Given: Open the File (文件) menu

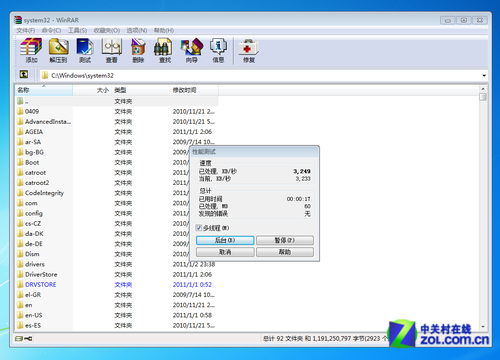Looking at the screenshot, I should tap(26, 30).
